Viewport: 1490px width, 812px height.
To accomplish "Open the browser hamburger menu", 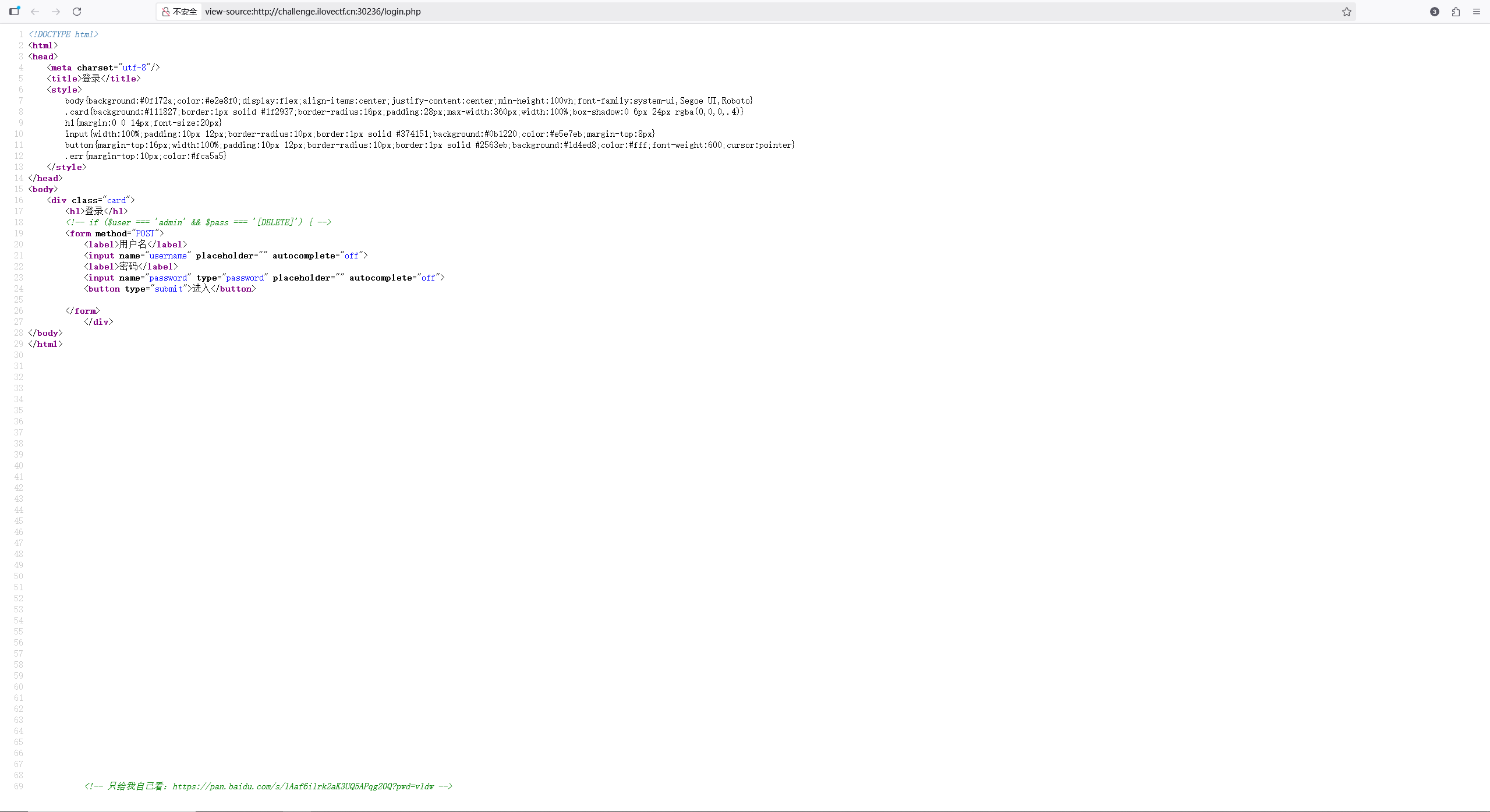I will coord(1477,12).
